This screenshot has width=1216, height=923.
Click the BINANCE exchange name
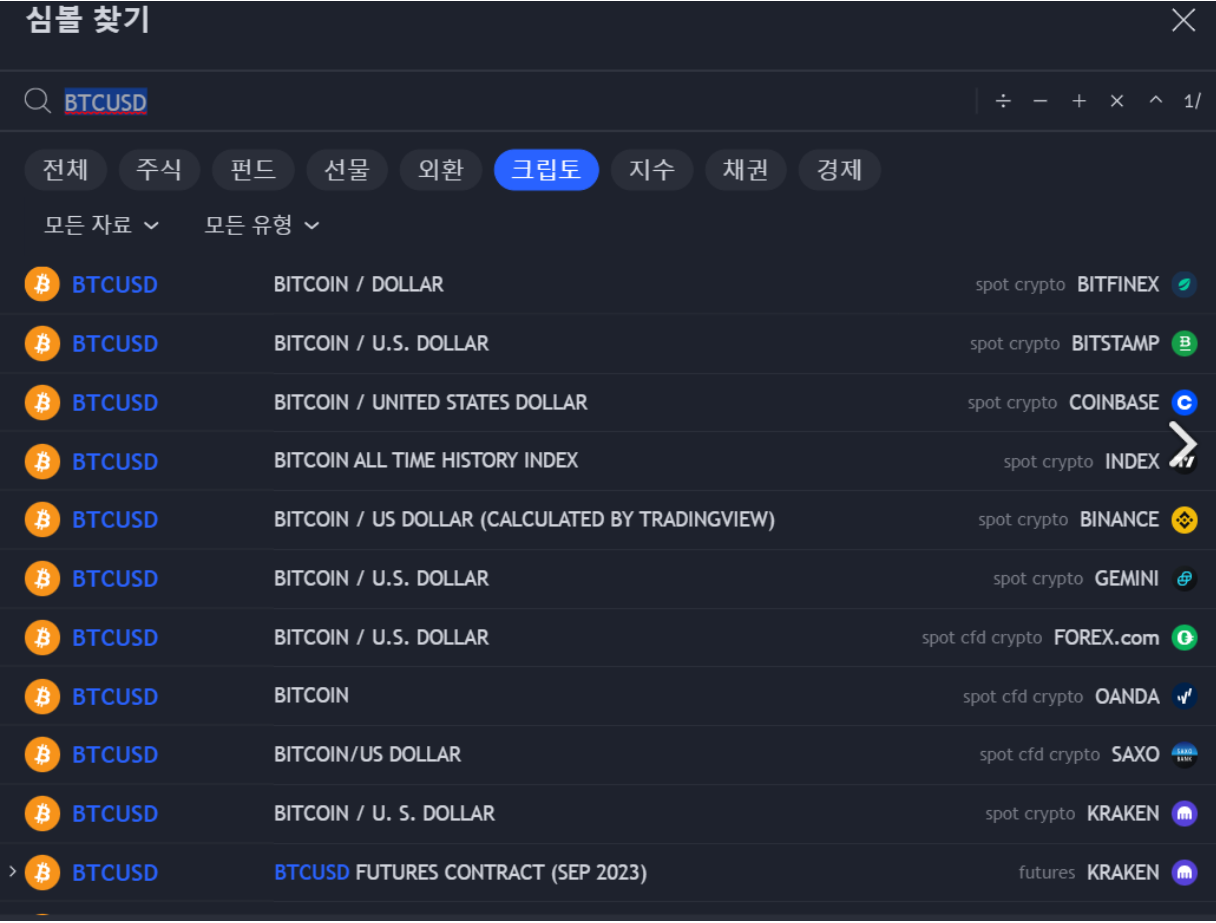1119,520
